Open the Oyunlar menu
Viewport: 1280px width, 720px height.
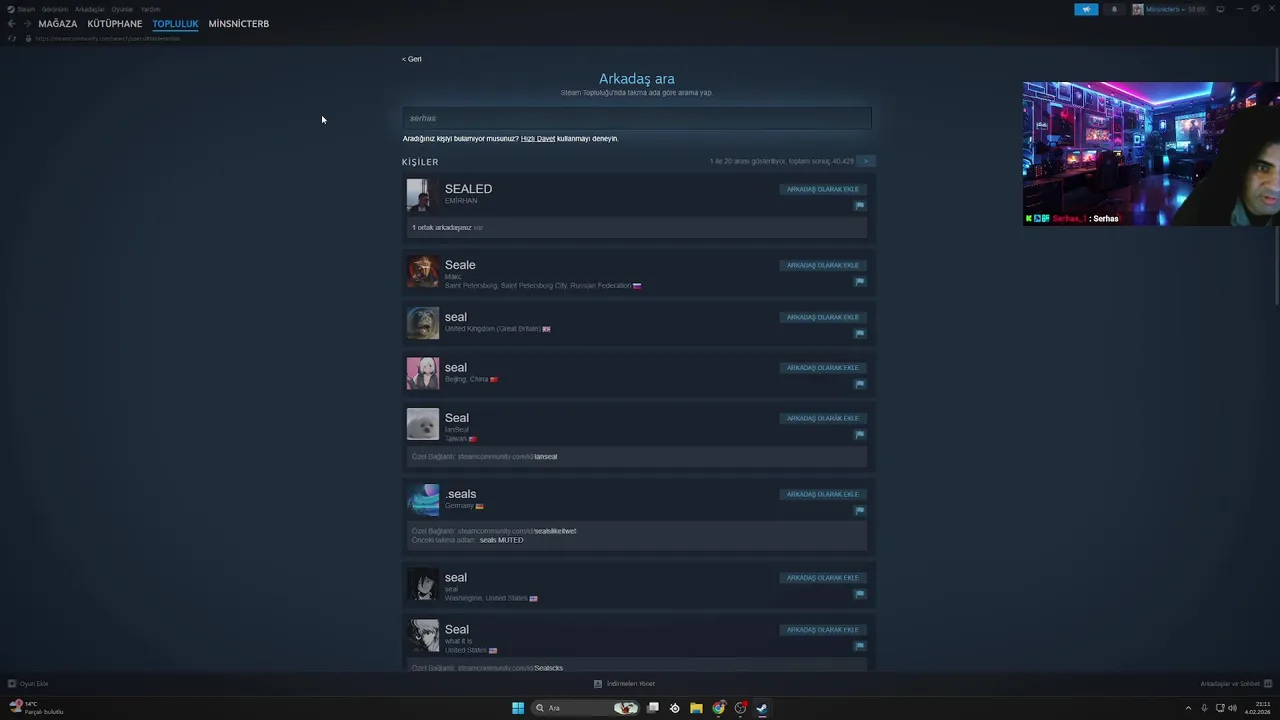122,9
